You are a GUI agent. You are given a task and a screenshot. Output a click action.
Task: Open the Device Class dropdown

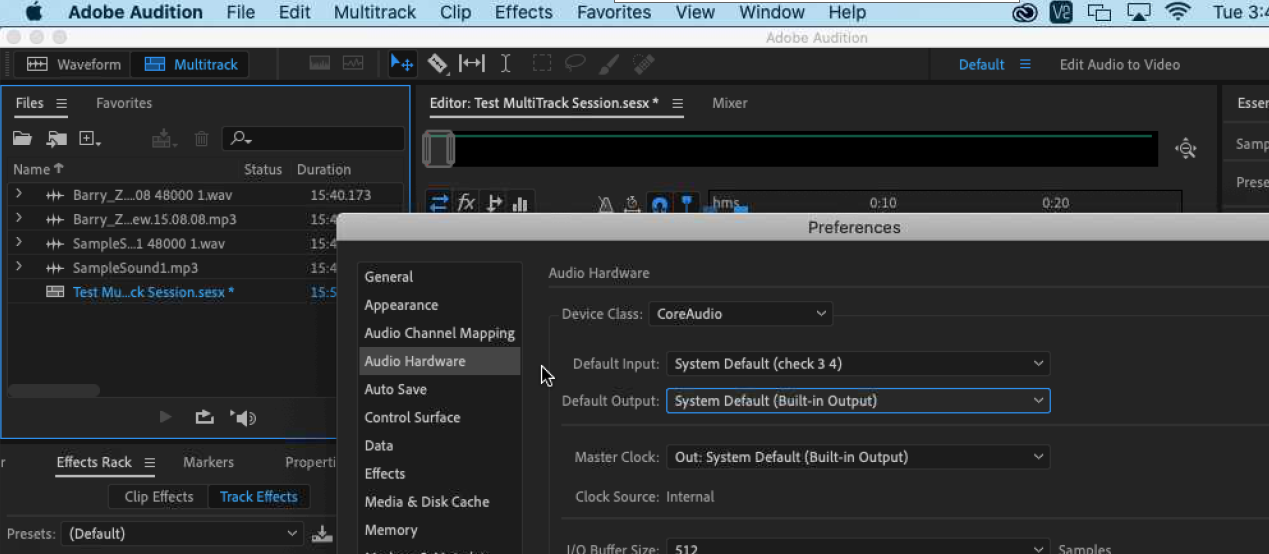point(740,314)
